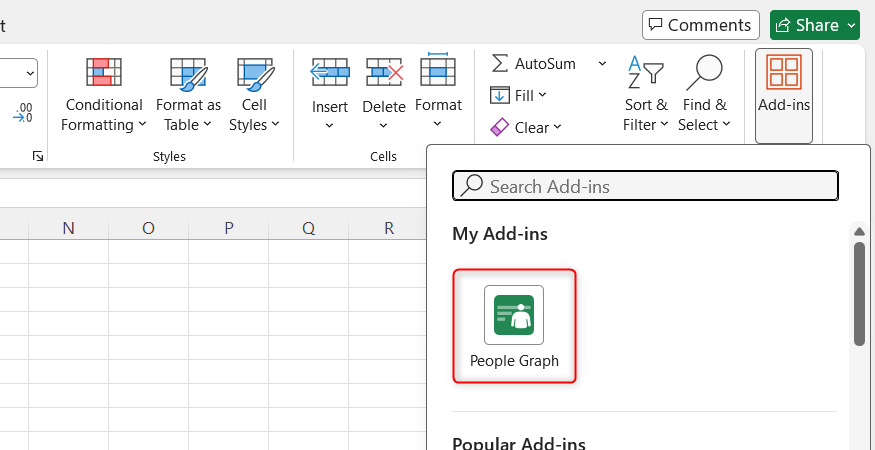Expand the Fill dropdown chevron
This screenshot has width=875, height=450.
[x=542, y=95]
